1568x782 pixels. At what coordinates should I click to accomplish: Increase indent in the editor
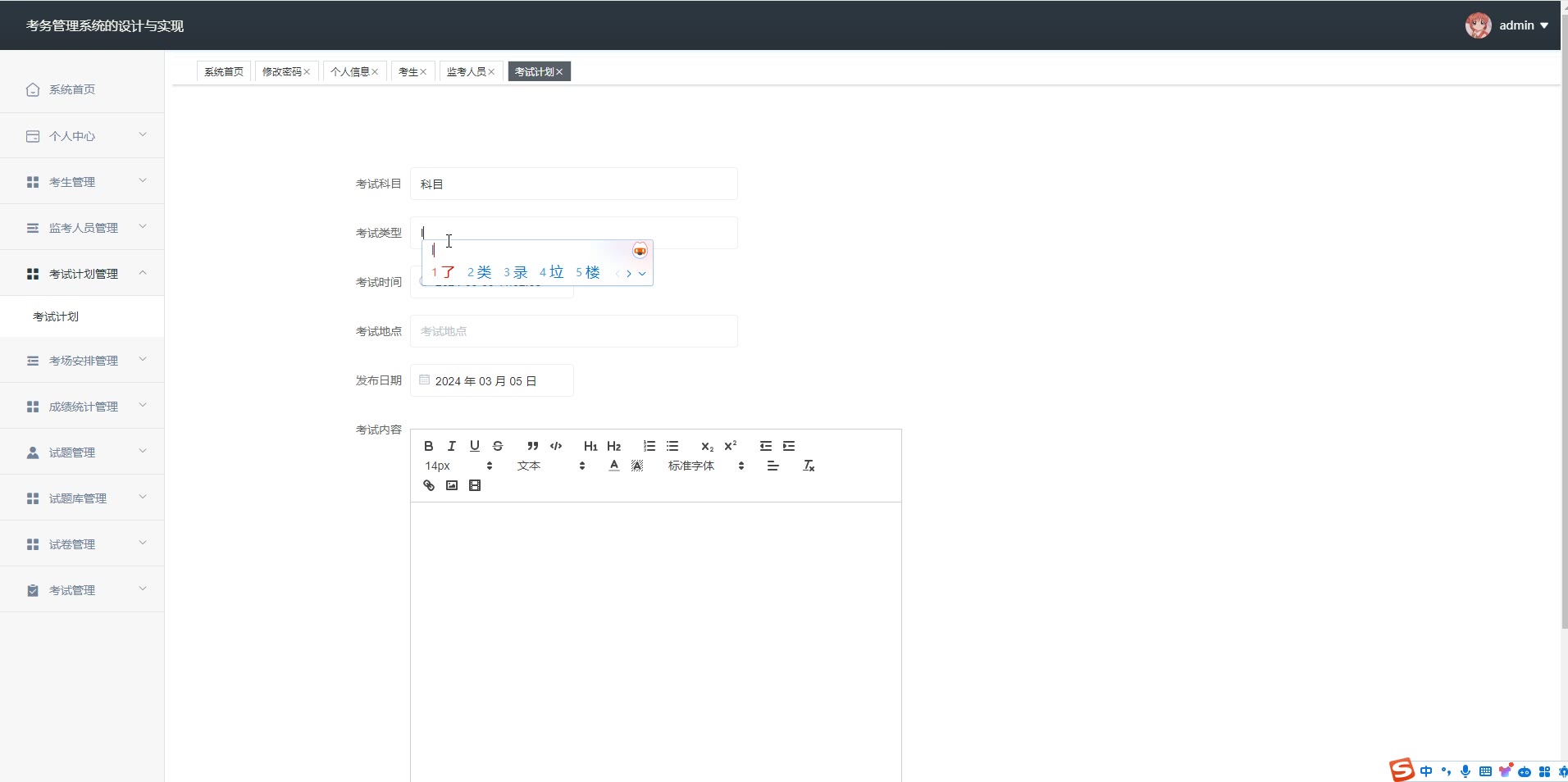tap(788, 446)
